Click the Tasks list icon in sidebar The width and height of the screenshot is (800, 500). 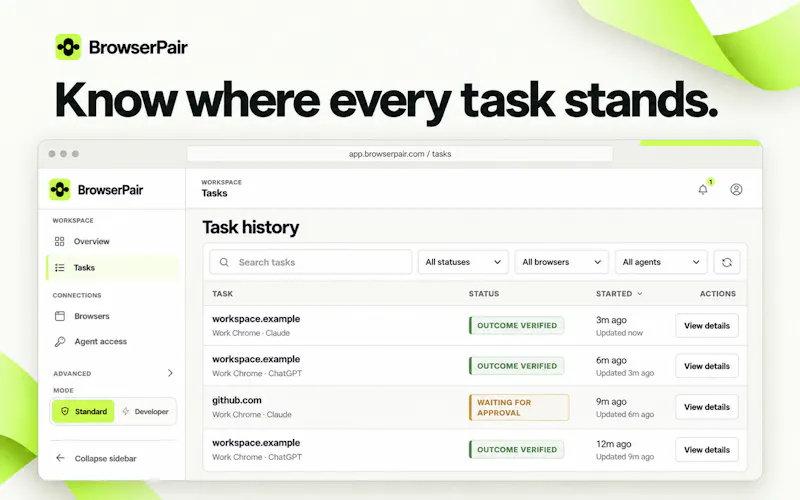pos(60,267)
